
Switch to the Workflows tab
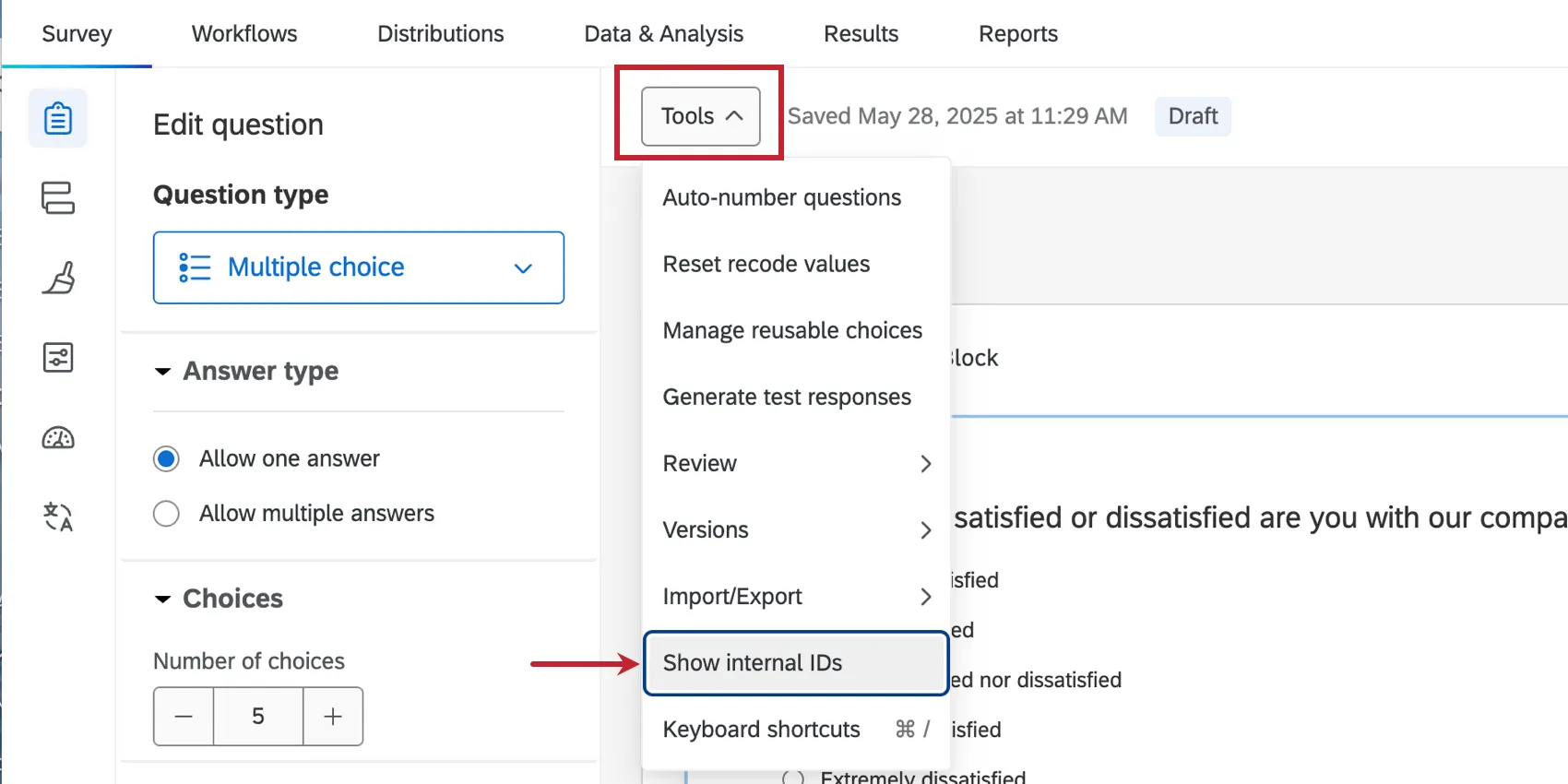[x=244, y=34]
